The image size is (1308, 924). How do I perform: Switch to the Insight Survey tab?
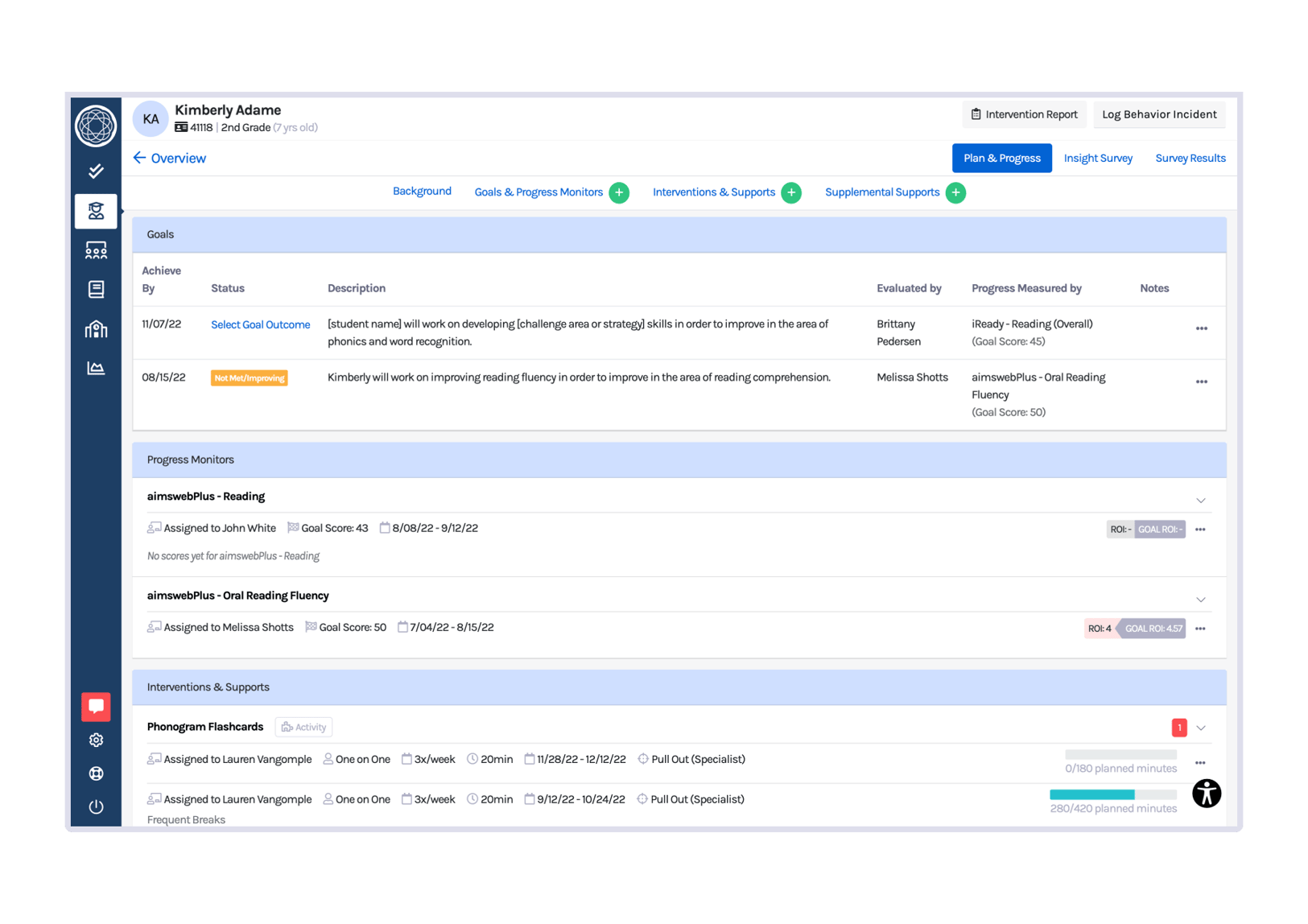coord(1098,158)
